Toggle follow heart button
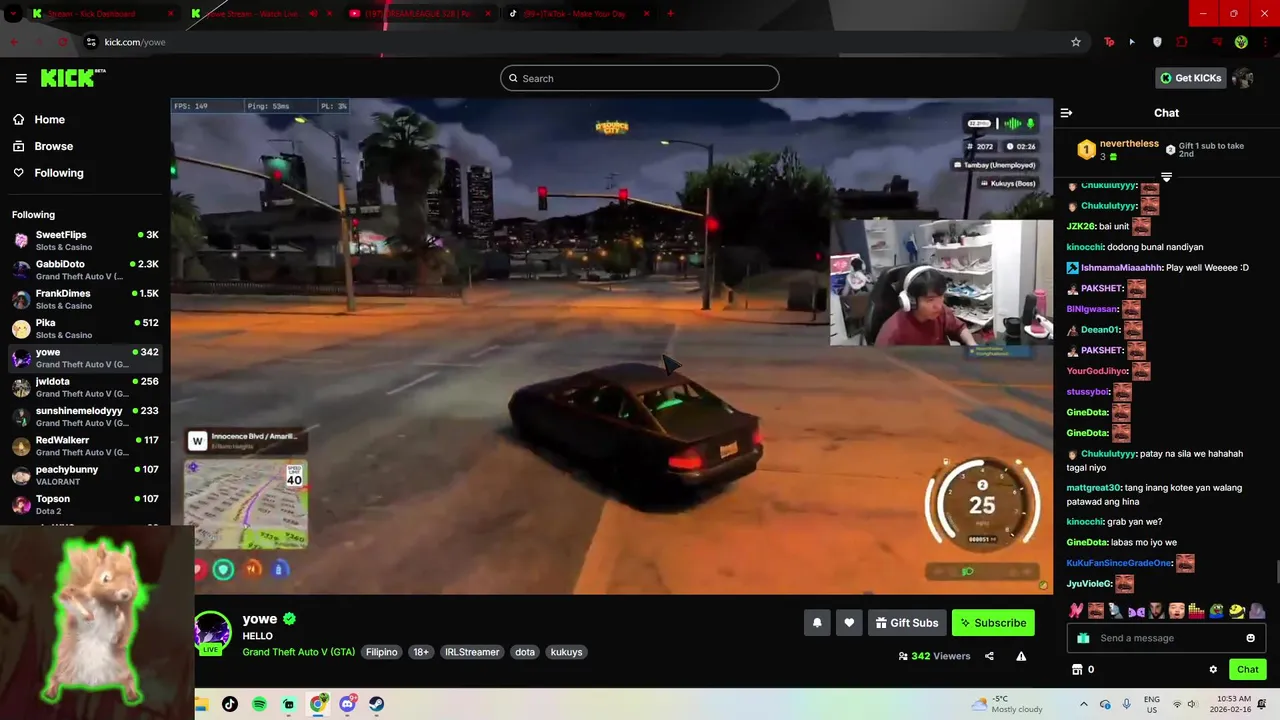1280x720 pixels. point(849,623)
